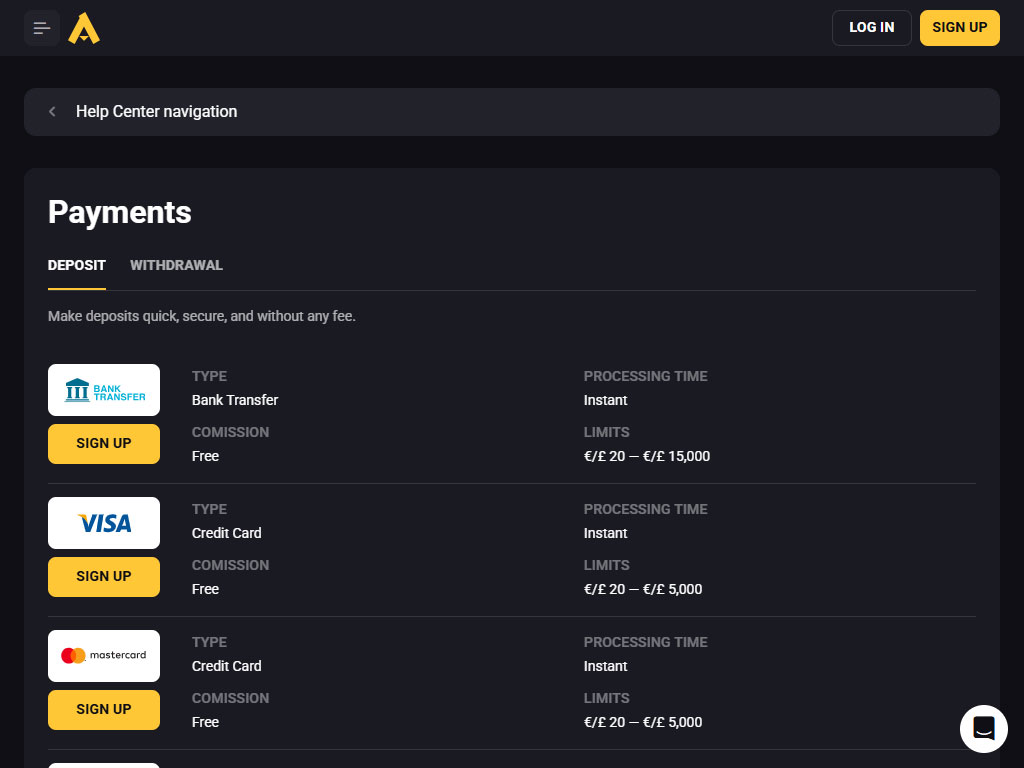This screenshot has height=768, width=1024.
Task: Expand Help Center navigation
Action: 156,112
